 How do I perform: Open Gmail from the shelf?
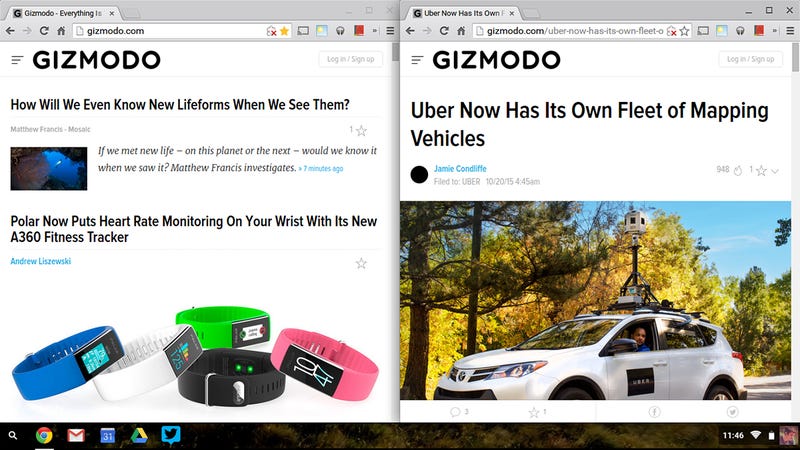(76, 435)
